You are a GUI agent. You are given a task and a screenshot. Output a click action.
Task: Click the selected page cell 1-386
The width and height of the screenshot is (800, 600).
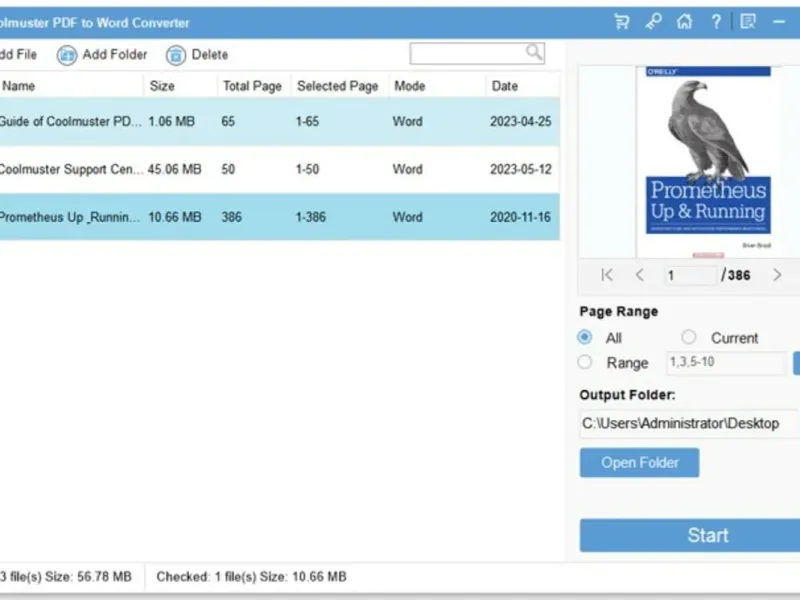coord(311,217)
